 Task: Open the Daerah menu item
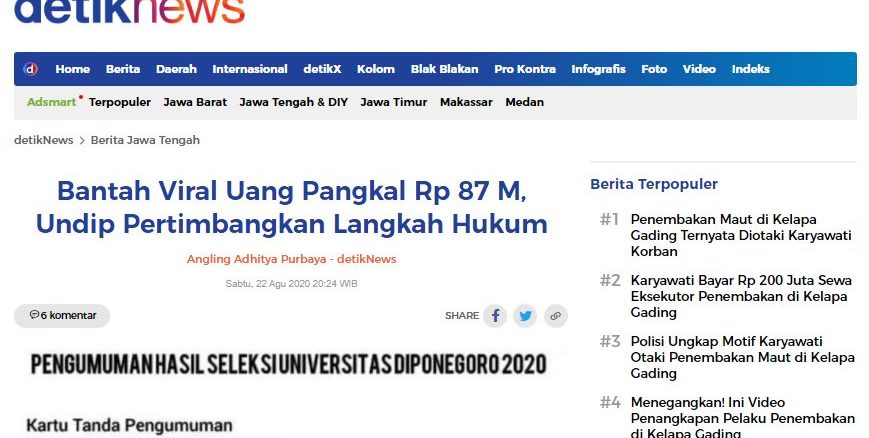pos(176,69)
